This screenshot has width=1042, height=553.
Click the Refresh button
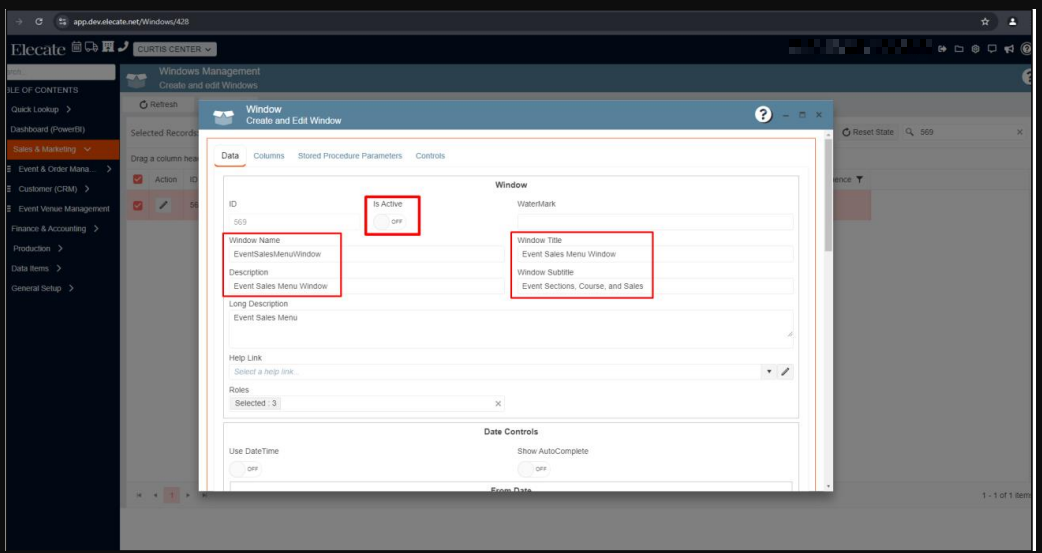(158, 104)
